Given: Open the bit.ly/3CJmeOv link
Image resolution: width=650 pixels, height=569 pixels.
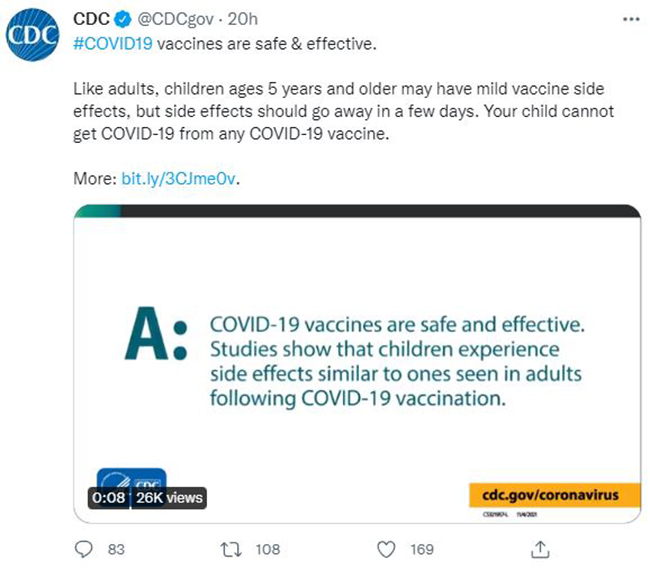Looking at the screenshot, I should point(178,179).
